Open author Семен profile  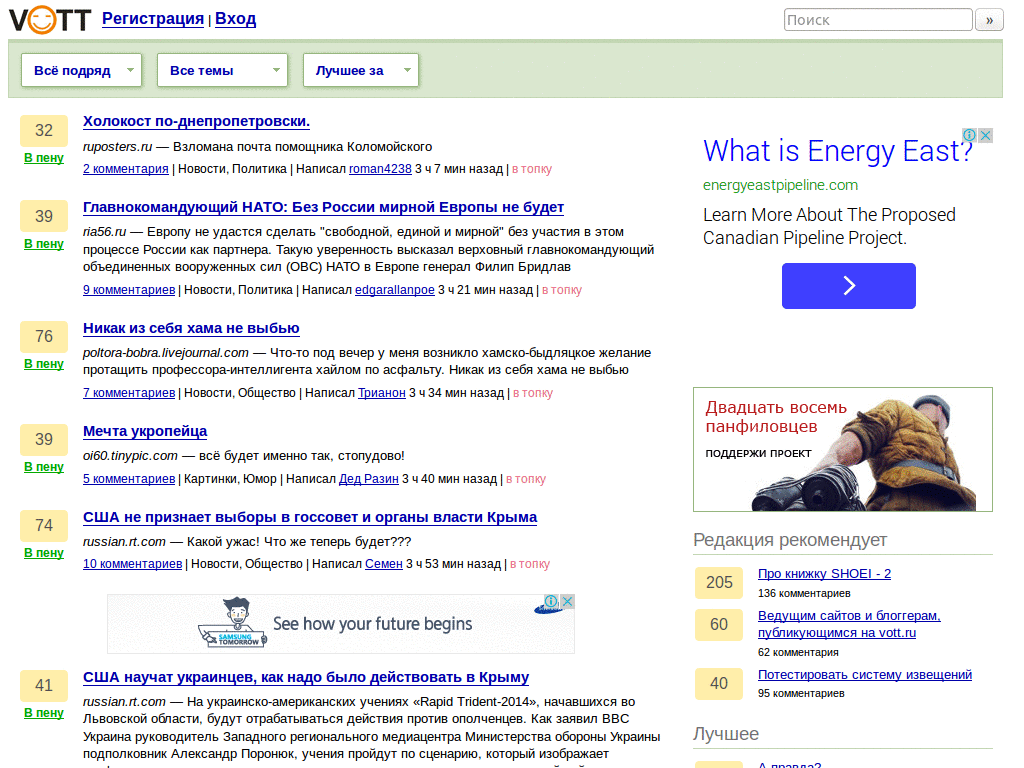click(383, 564)
